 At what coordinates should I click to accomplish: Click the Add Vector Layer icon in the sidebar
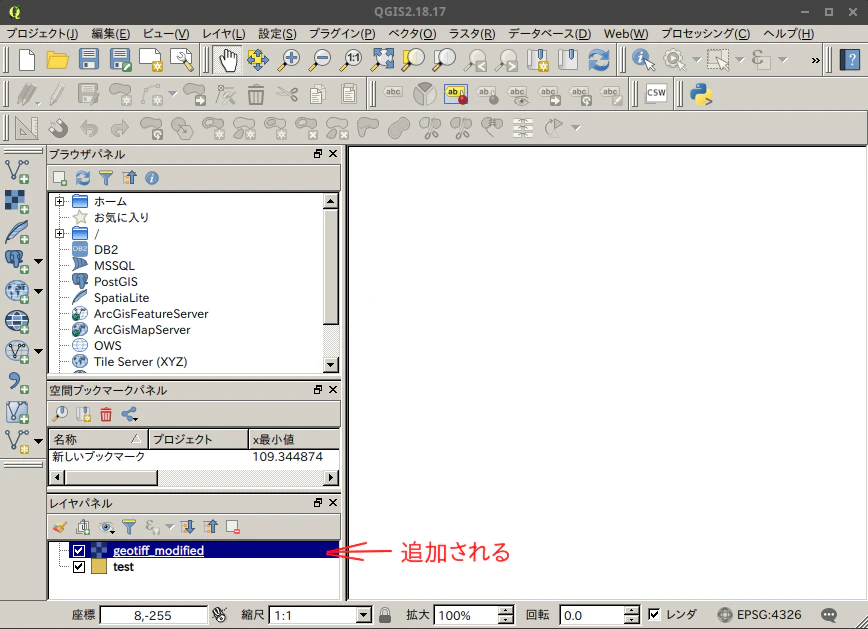17,171
